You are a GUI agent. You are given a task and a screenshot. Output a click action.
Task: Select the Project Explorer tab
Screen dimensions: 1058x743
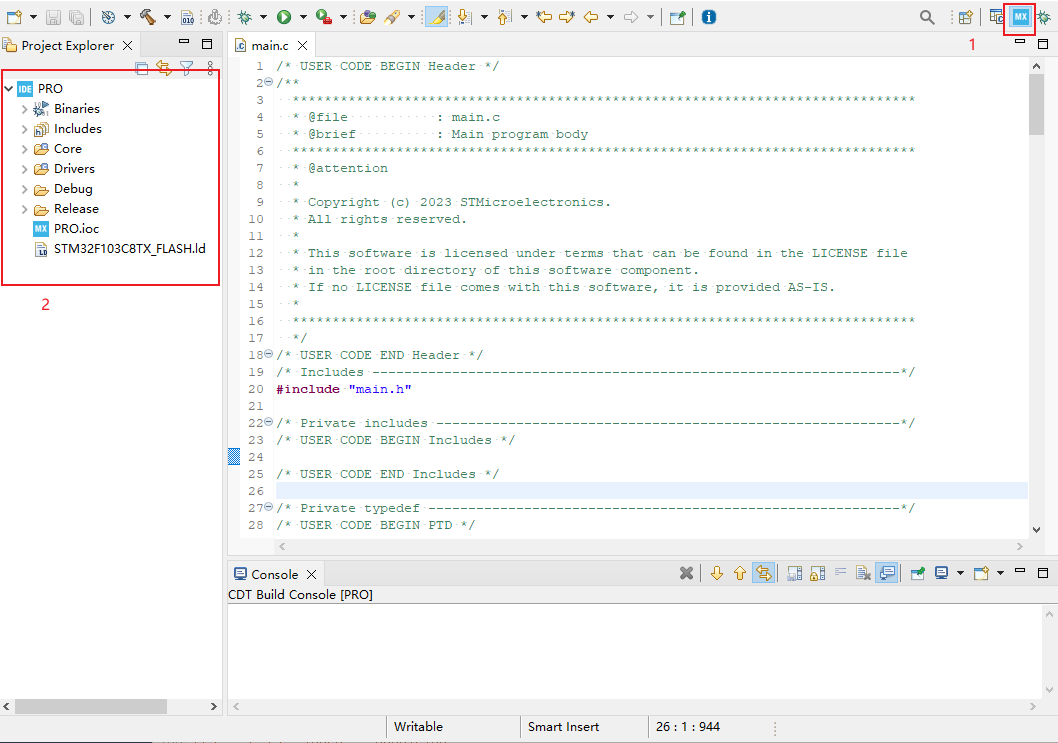(x=67, y=45)
